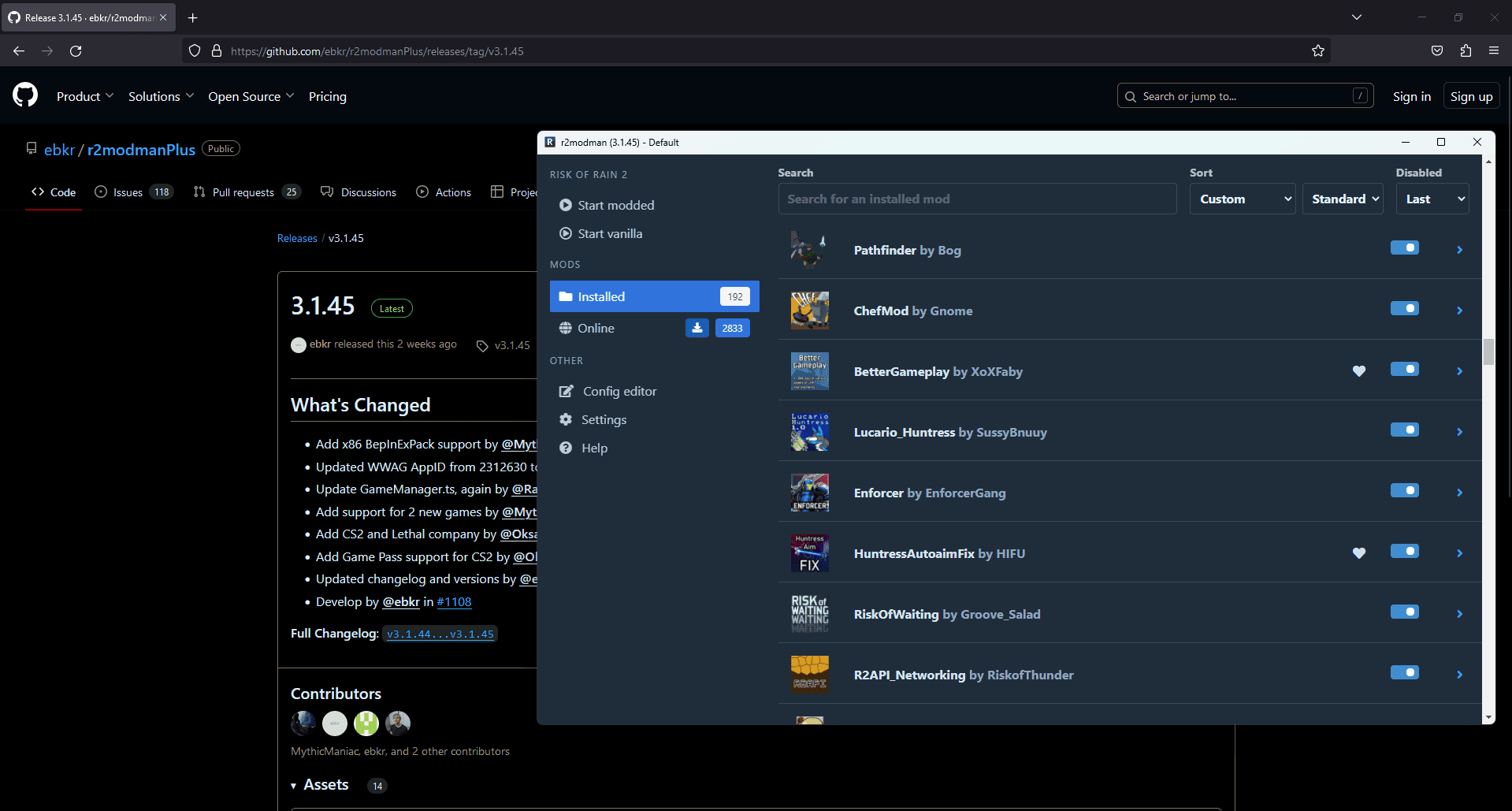Expand the RiskOfWaiting row chevron
Viewport: 1512px width, 811px height.
[1459, 614]
